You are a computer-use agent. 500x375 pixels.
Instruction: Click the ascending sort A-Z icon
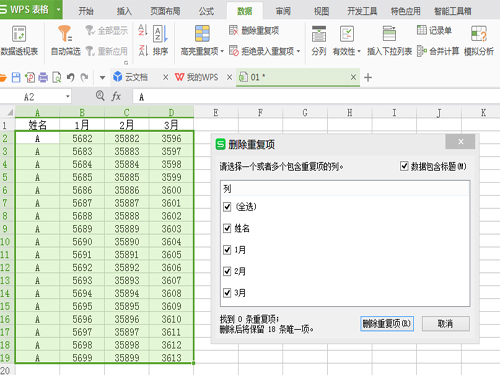point(143,30)
